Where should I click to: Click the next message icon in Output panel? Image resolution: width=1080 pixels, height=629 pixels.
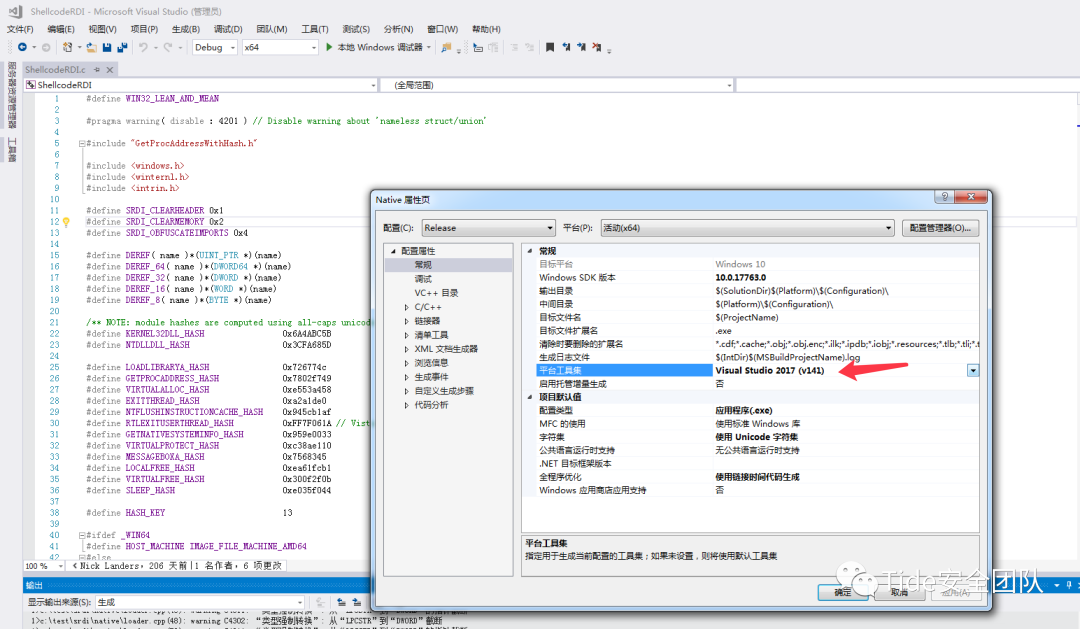tap(357, 602)
